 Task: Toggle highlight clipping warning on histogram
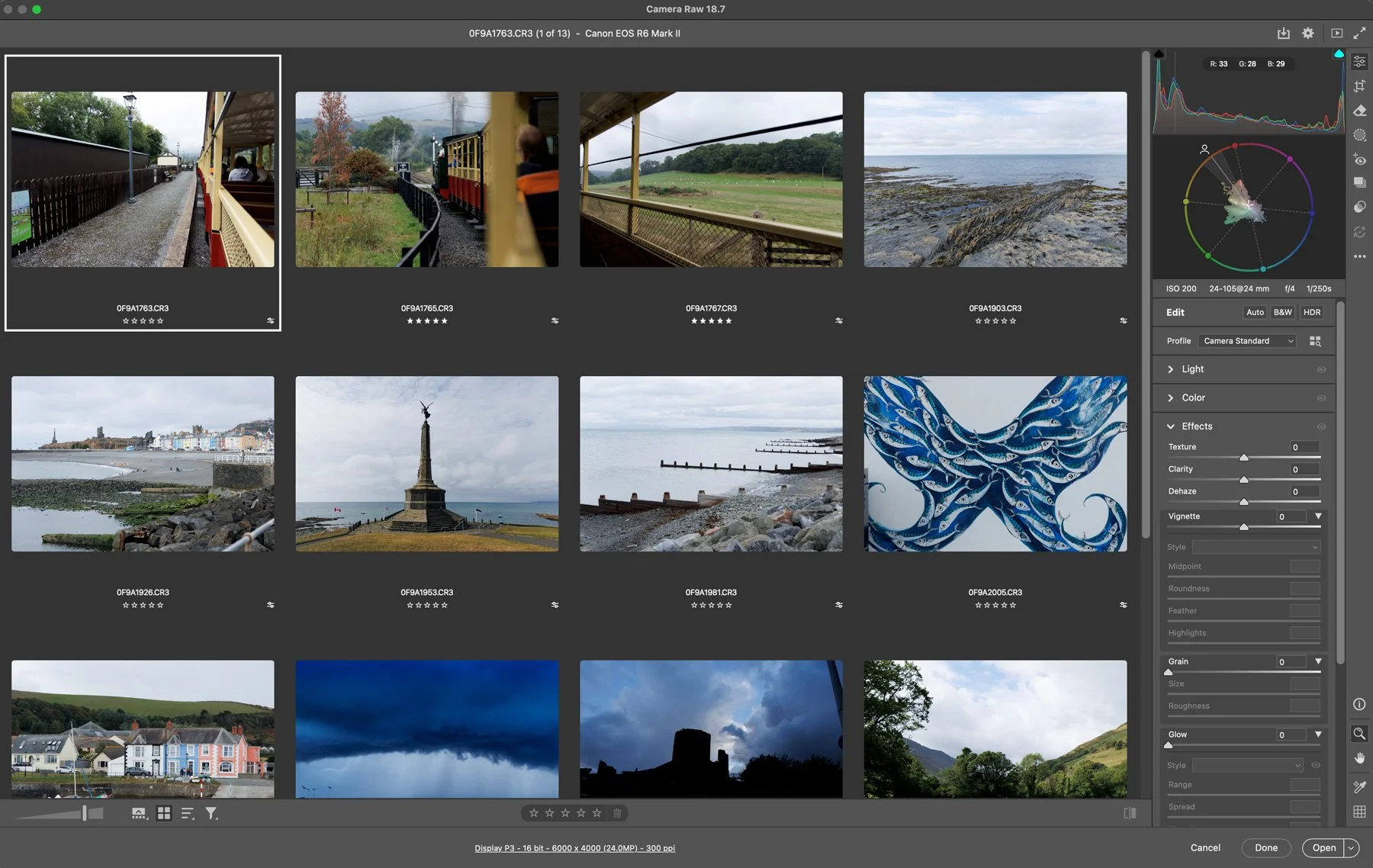point(1339,53)
